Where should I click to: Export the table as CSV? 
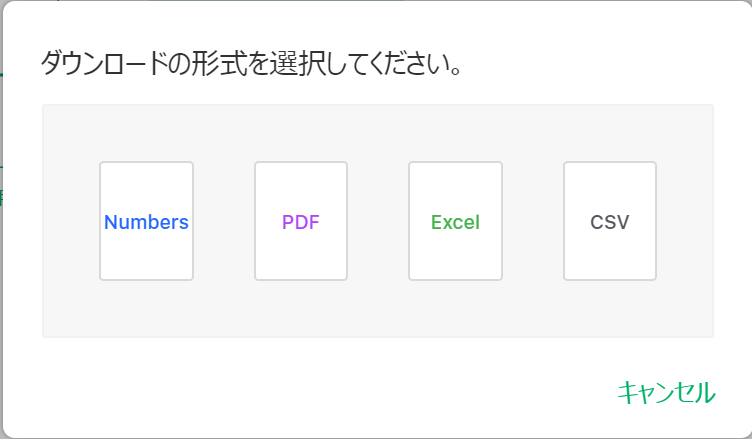pos(610,221)
